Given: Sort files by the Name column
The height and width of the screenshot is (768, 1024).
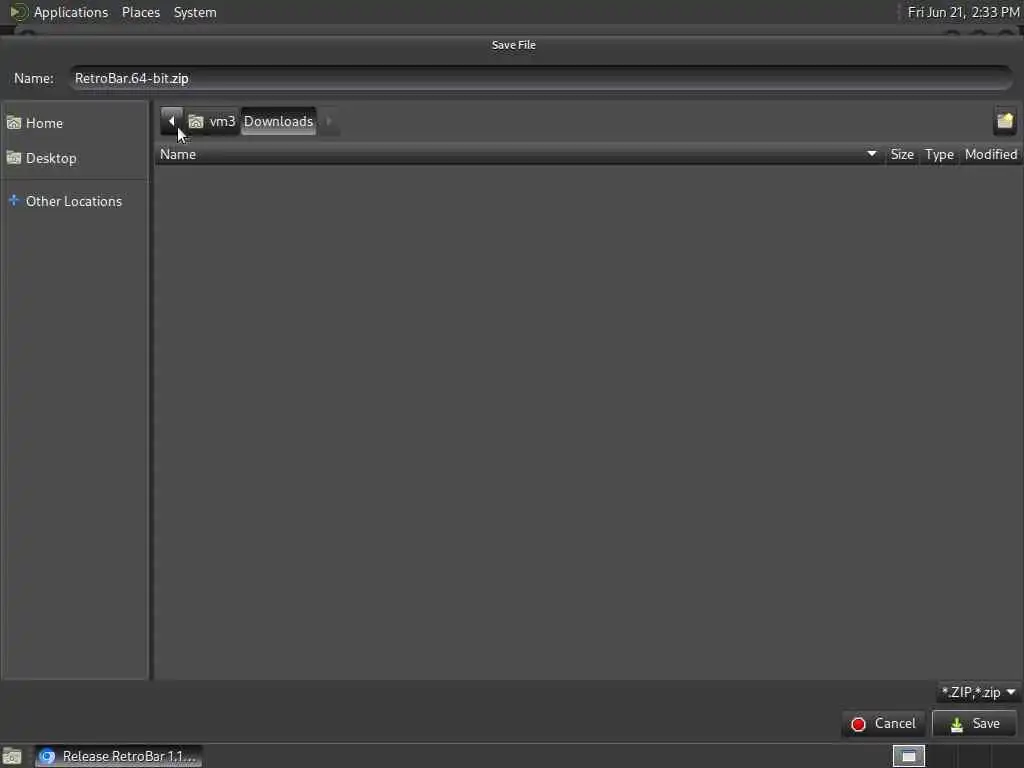Looking at the screenshot, I should pyautogui.click(x=520, y=155).
